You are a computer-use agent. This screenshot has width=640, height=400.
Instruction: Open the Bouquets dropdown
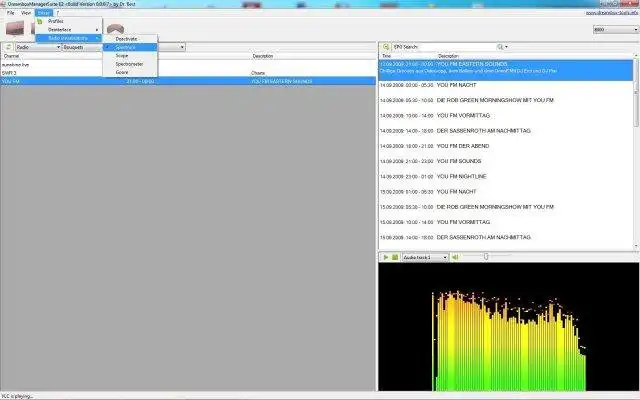(x=82, y=47)
